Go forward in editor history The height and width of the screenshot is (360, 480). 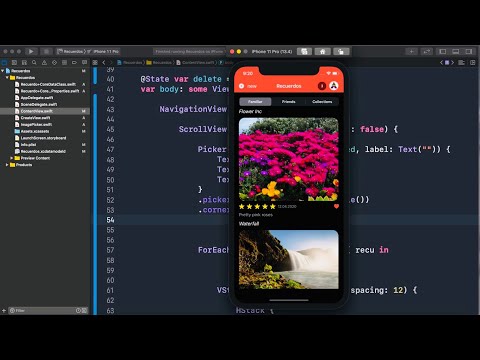tap(111, 62)
